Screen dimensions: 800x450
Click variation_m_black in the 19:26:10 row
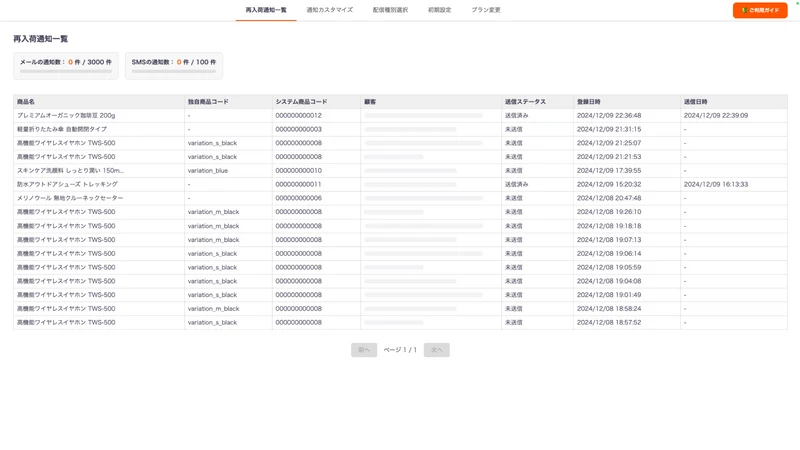(213, 212)
